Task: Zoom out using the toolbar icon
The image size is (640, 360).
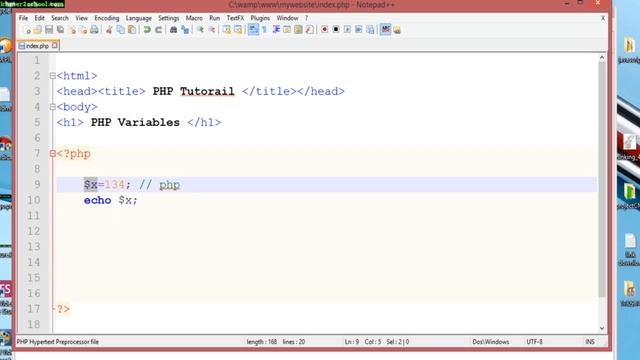Action: [x=212, y=30]
